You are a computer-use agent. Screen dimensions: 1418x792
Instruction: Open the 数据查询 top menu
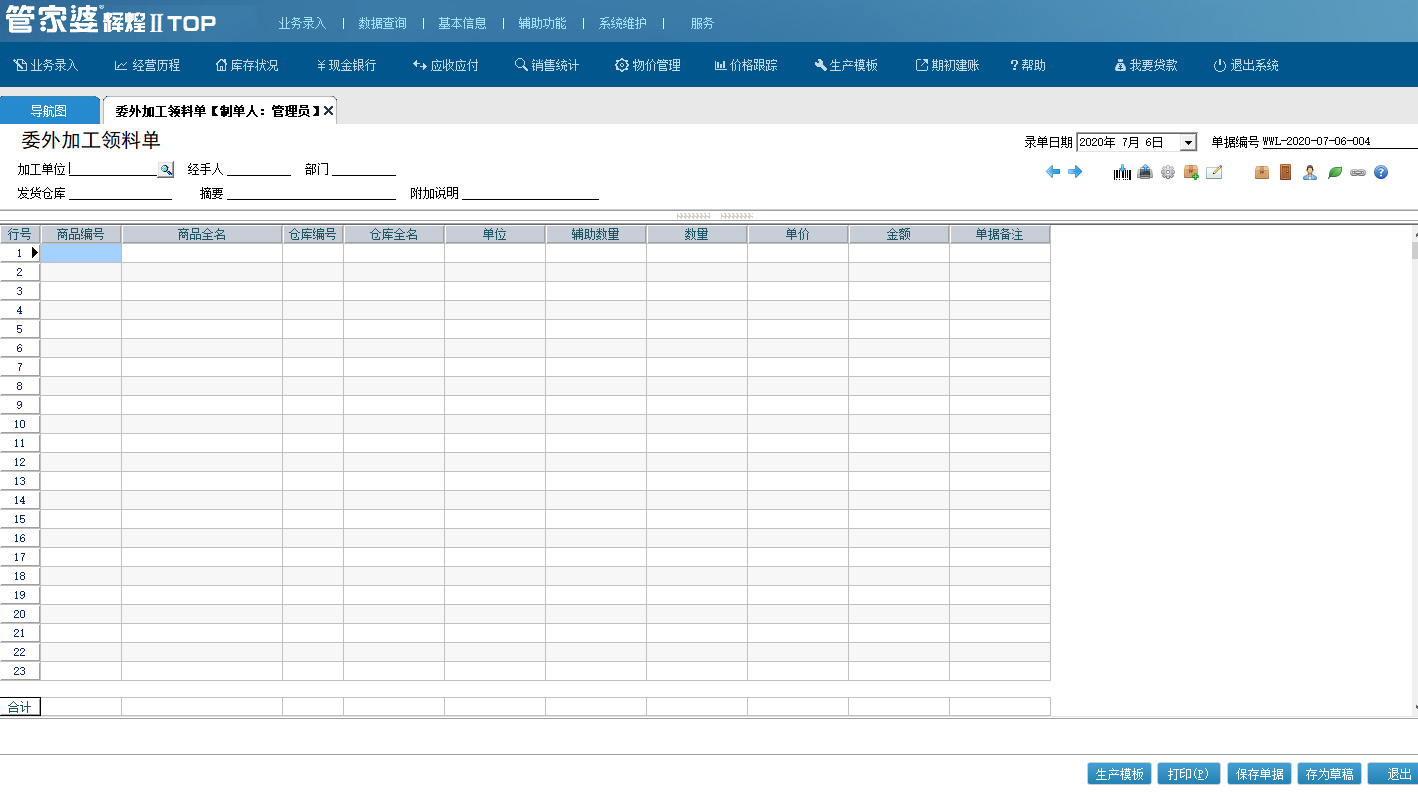coord(382,23)
